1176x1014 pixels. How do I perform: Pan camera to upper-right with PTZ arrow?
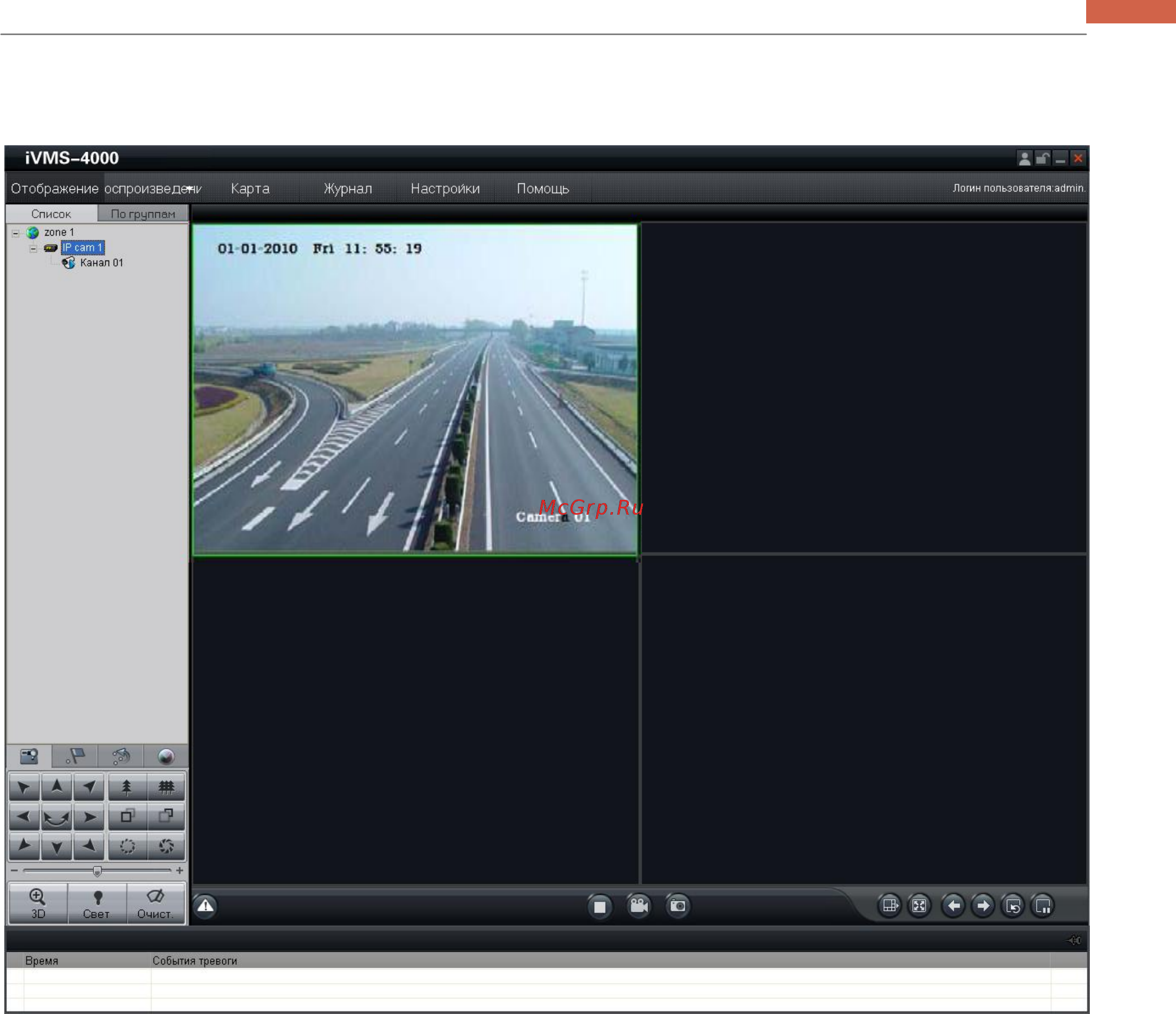click(89, 787)
